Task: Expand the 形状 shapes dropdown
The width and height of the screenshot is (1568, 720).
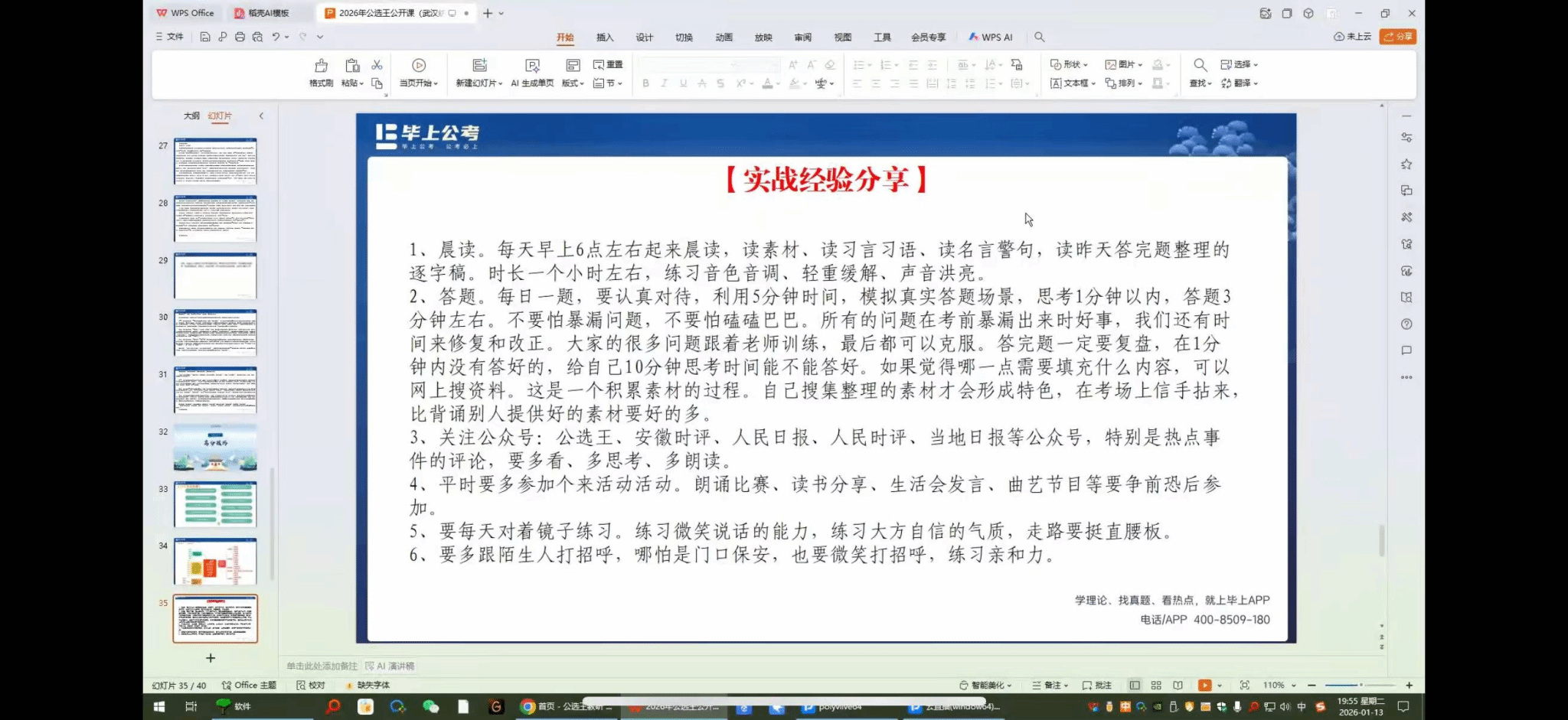Action: click(x=1069, y=65)
